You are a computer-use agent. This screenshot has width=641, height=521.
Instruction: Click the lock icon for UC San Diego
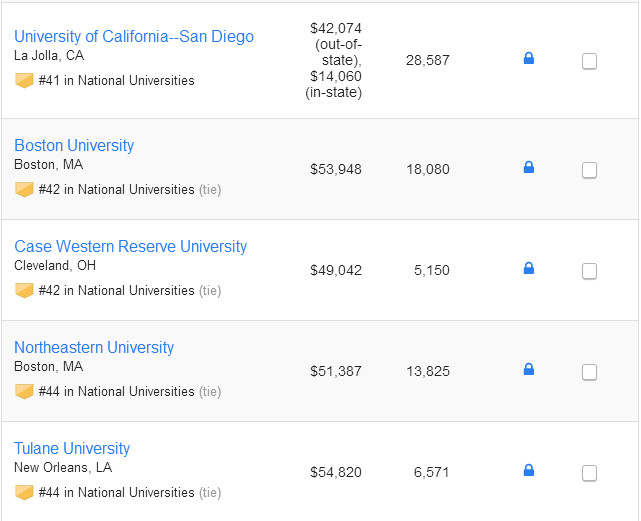tap(529, 59)
